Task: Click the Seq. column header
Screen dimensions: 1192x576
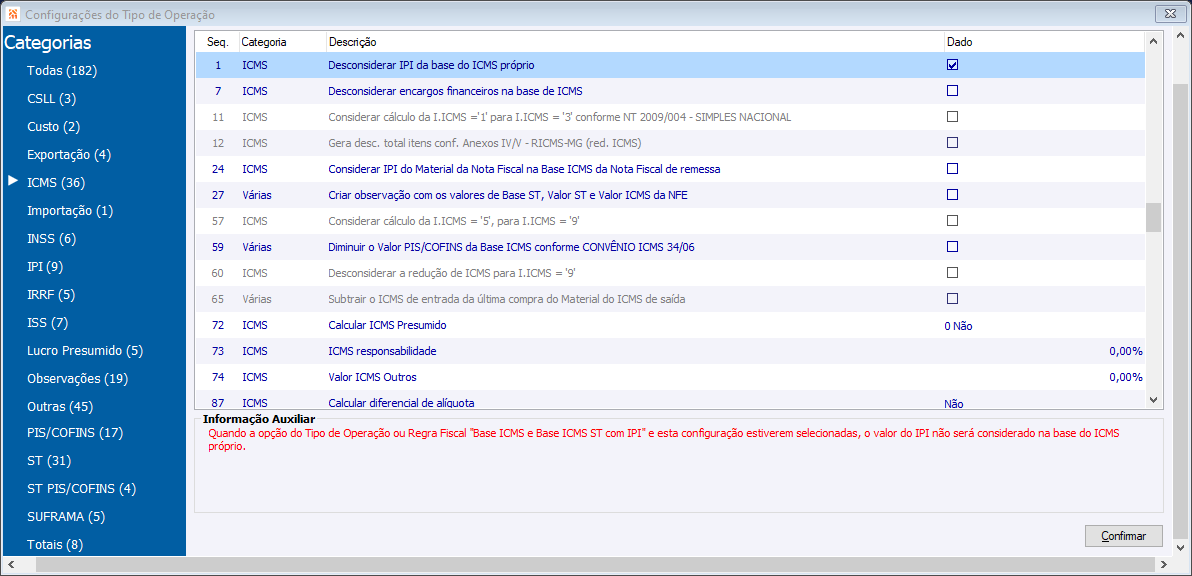Action: [217, 42]
